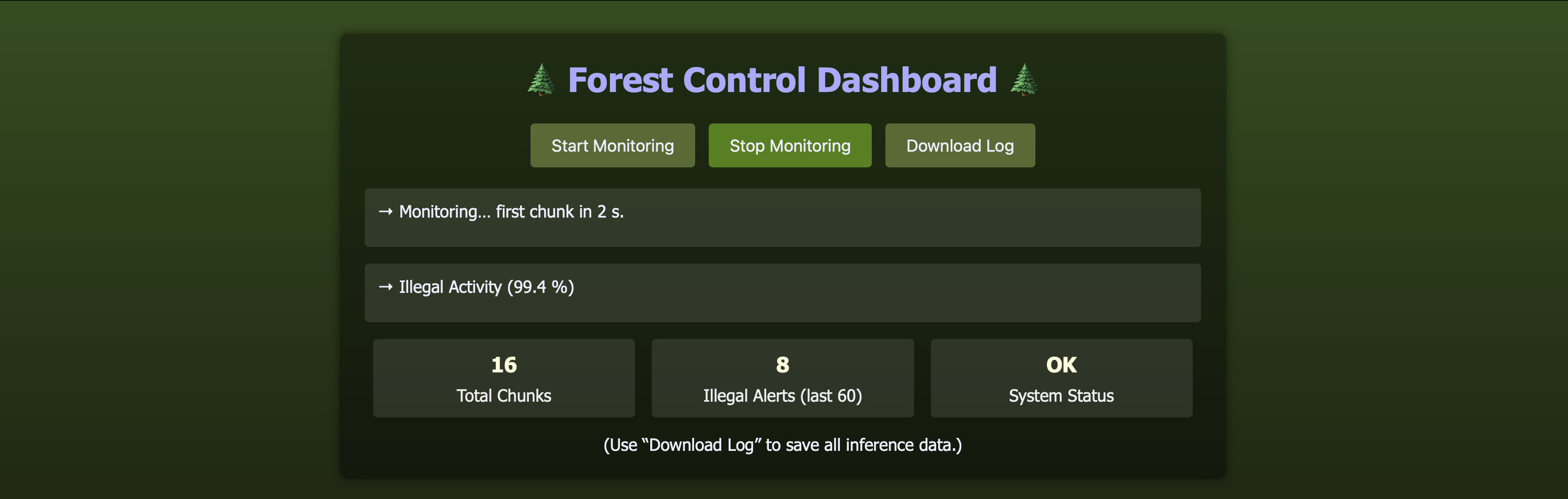This screenshot has width=1568, height=499.
Task: Click the left pine tree emoji
Action: pos(540,80)
